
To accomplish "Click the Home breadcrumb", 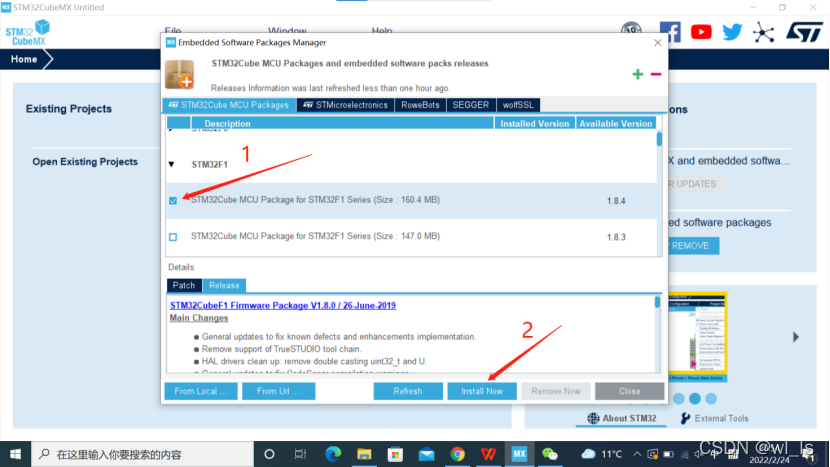I will 24,59.
